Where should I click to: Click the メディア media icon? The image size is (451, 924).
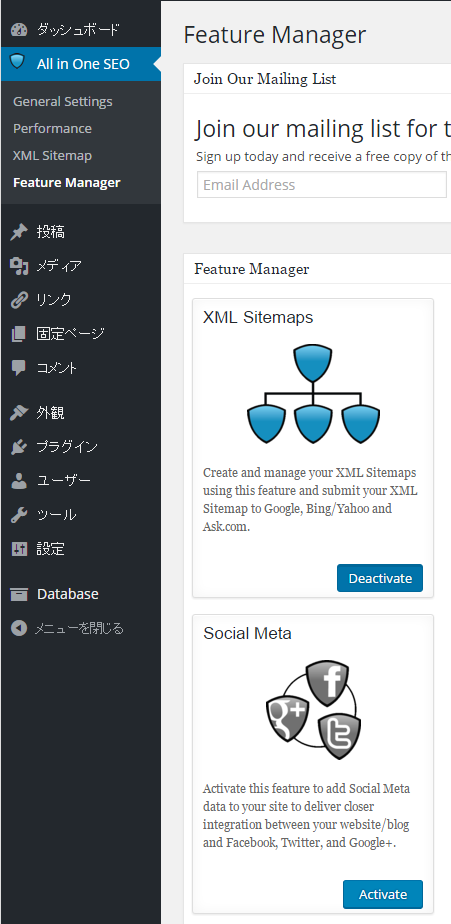pos(19,266)
